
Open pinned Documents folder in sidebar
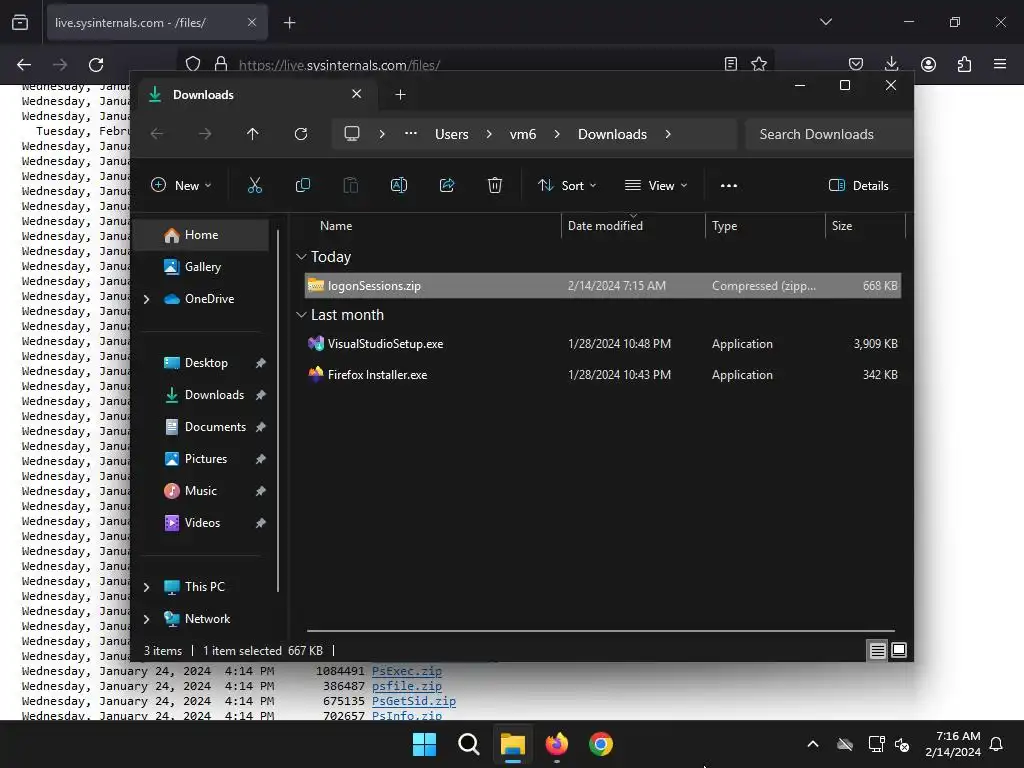(215, 427)
